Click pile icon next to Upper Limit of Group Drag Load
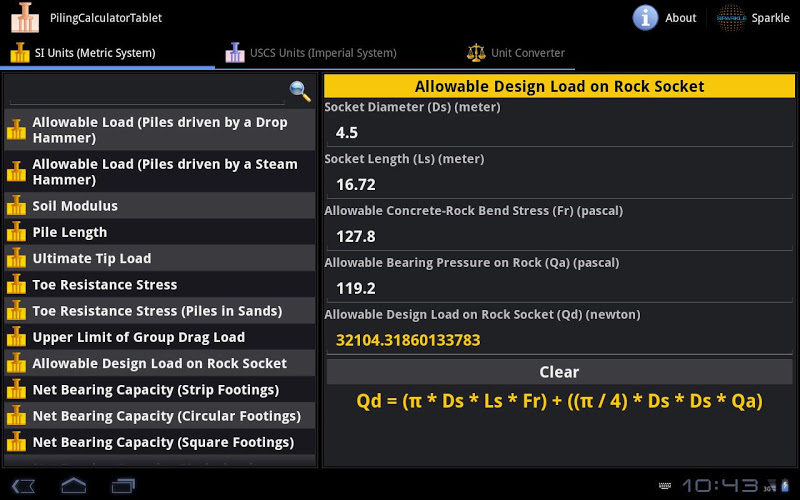Image resolution: width=800 pixels, height=500 pixels. click(16, 337)
